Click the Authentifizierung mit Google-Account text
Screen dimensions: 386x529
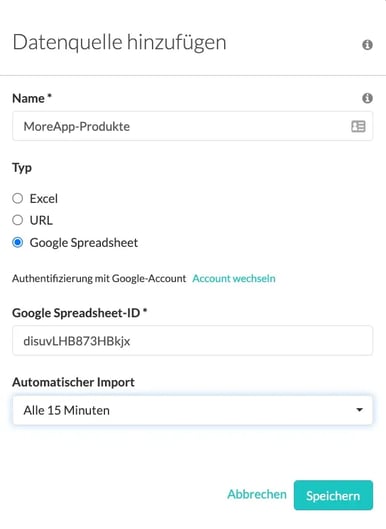pyautogui.click(x=99, y=279)
